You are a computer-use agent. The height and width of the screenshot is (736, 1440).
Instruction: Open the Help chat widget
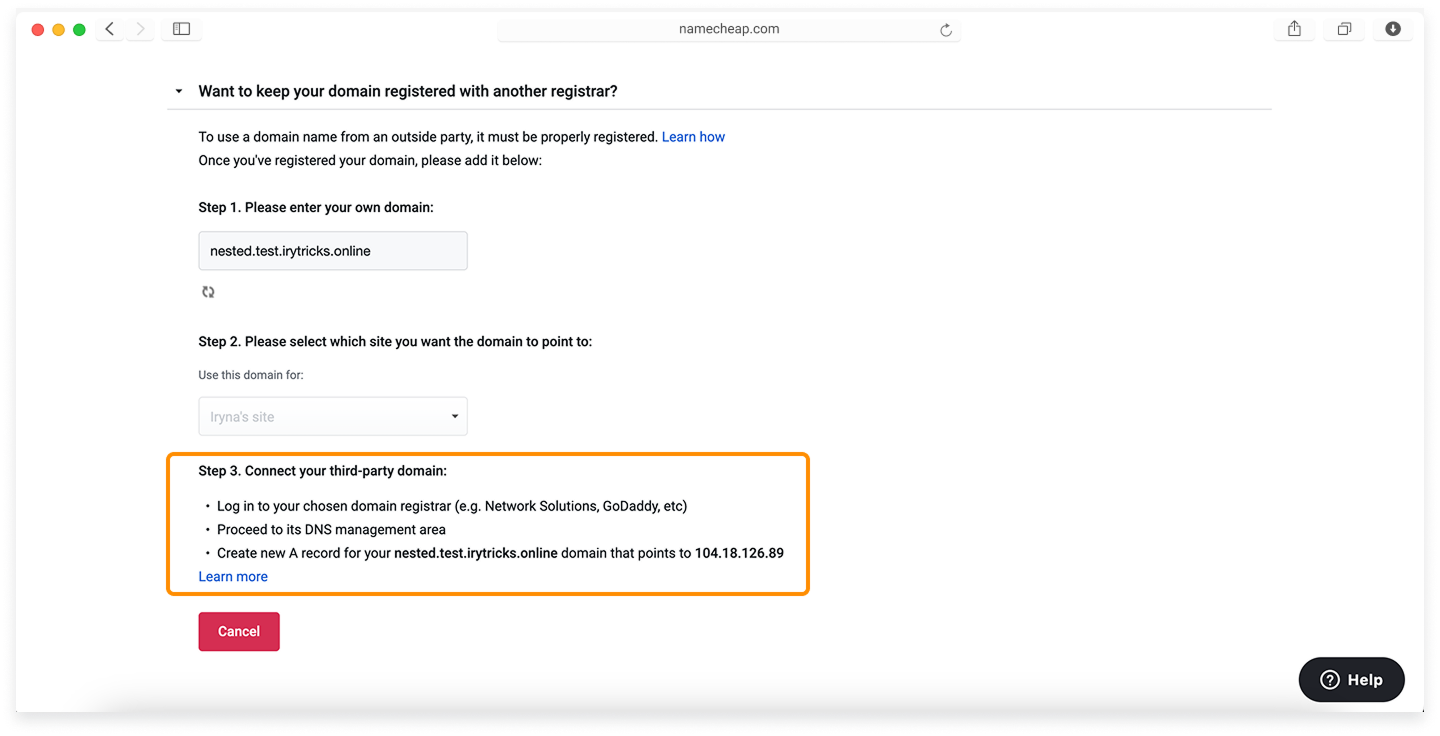click(1351, 679)
